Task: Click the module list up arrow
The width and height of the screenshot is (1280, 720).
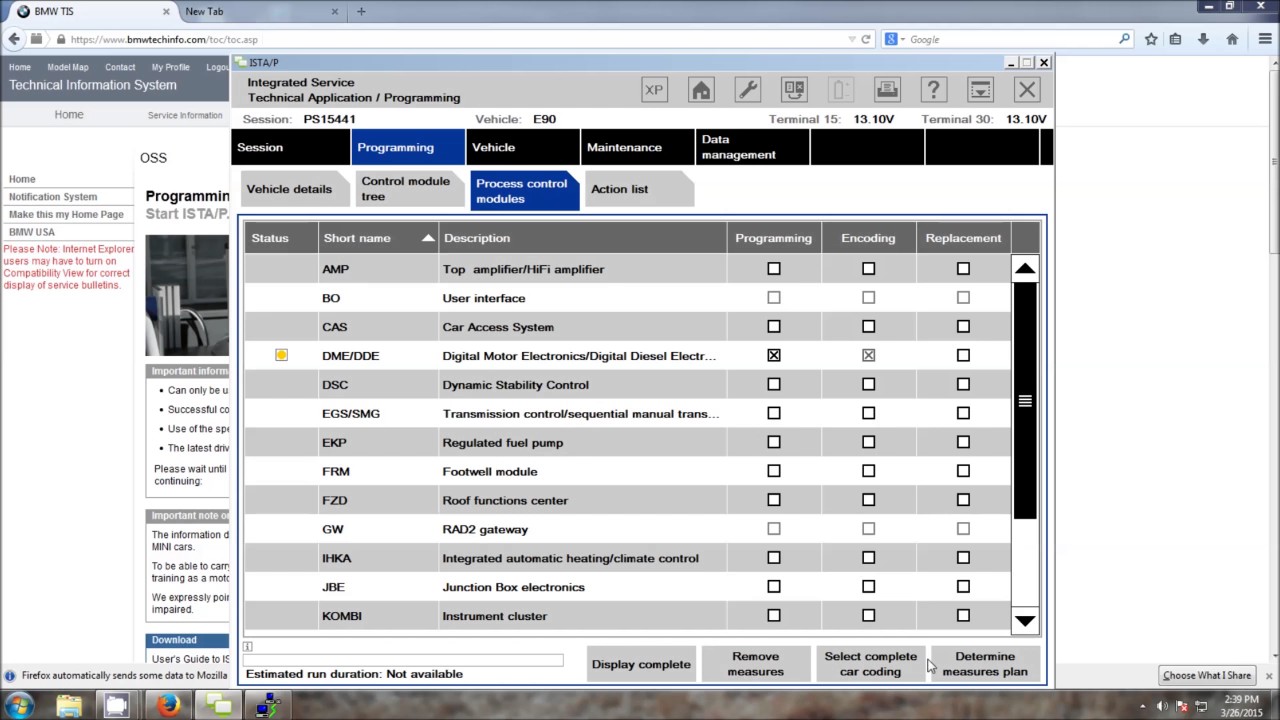Action: (x=1025, y=269)
